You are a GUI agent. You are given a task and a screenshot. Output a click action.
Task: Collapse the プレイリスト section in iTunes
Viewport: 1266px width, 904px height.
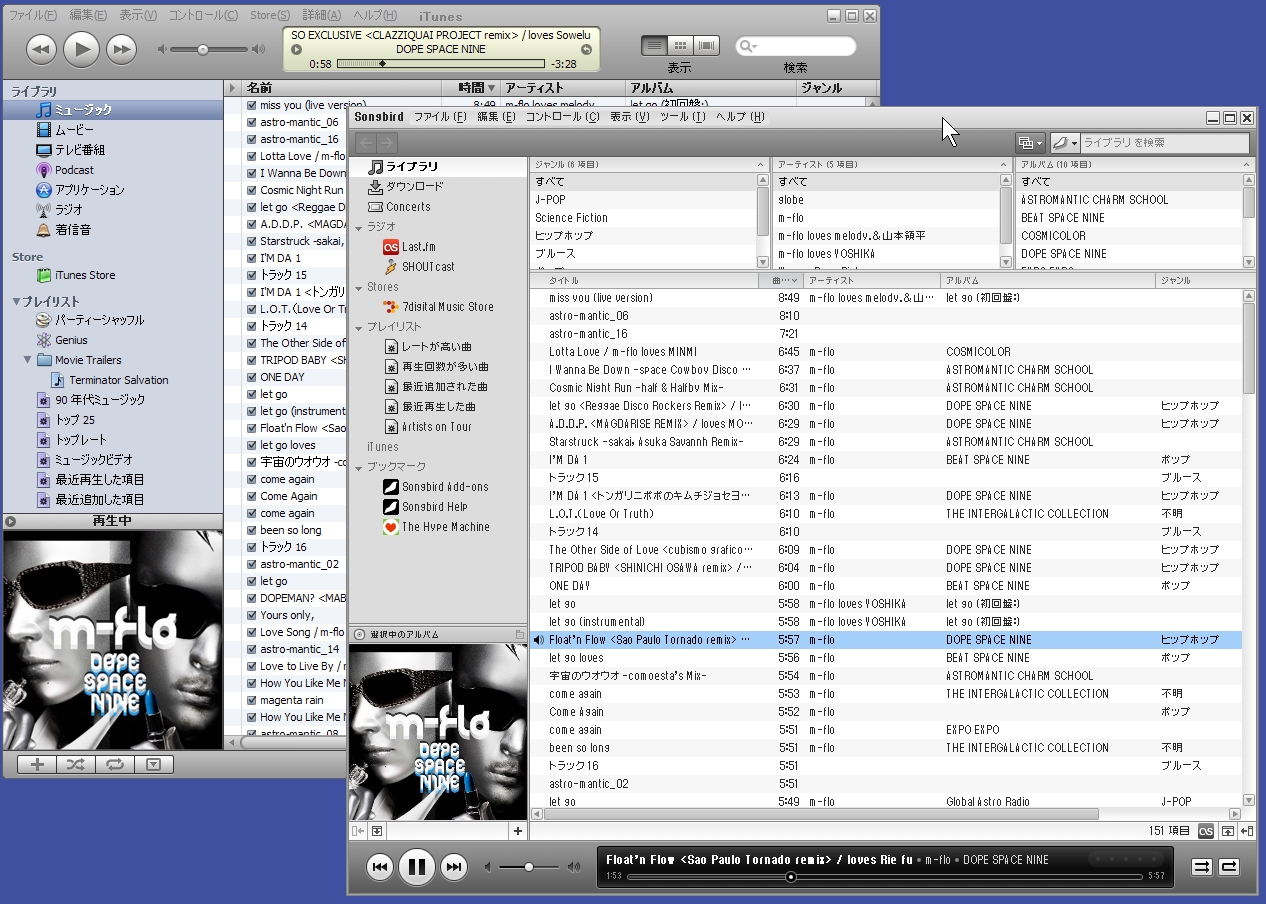point(16,301)
